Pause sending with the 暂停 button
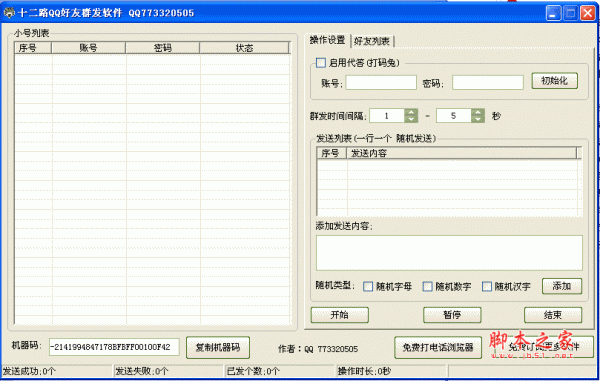600x381 pixels. tap(452, 315)
